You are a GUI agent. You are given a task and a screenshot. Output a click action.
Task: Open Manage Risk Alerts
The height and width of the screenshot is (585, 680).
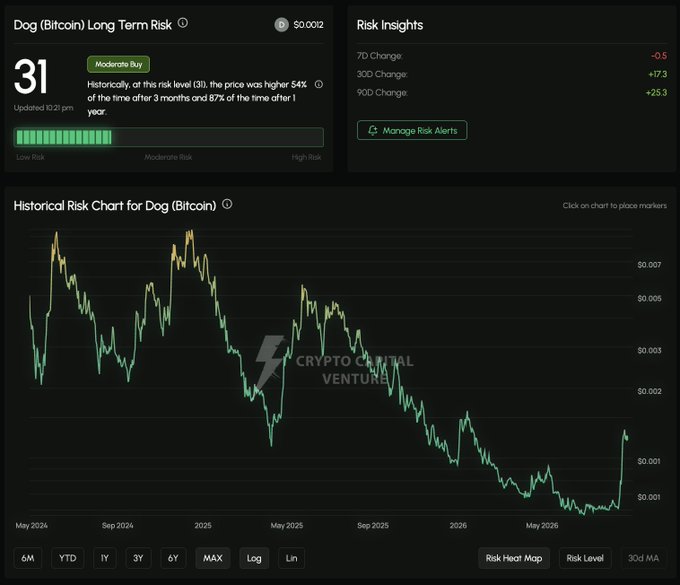412,130
